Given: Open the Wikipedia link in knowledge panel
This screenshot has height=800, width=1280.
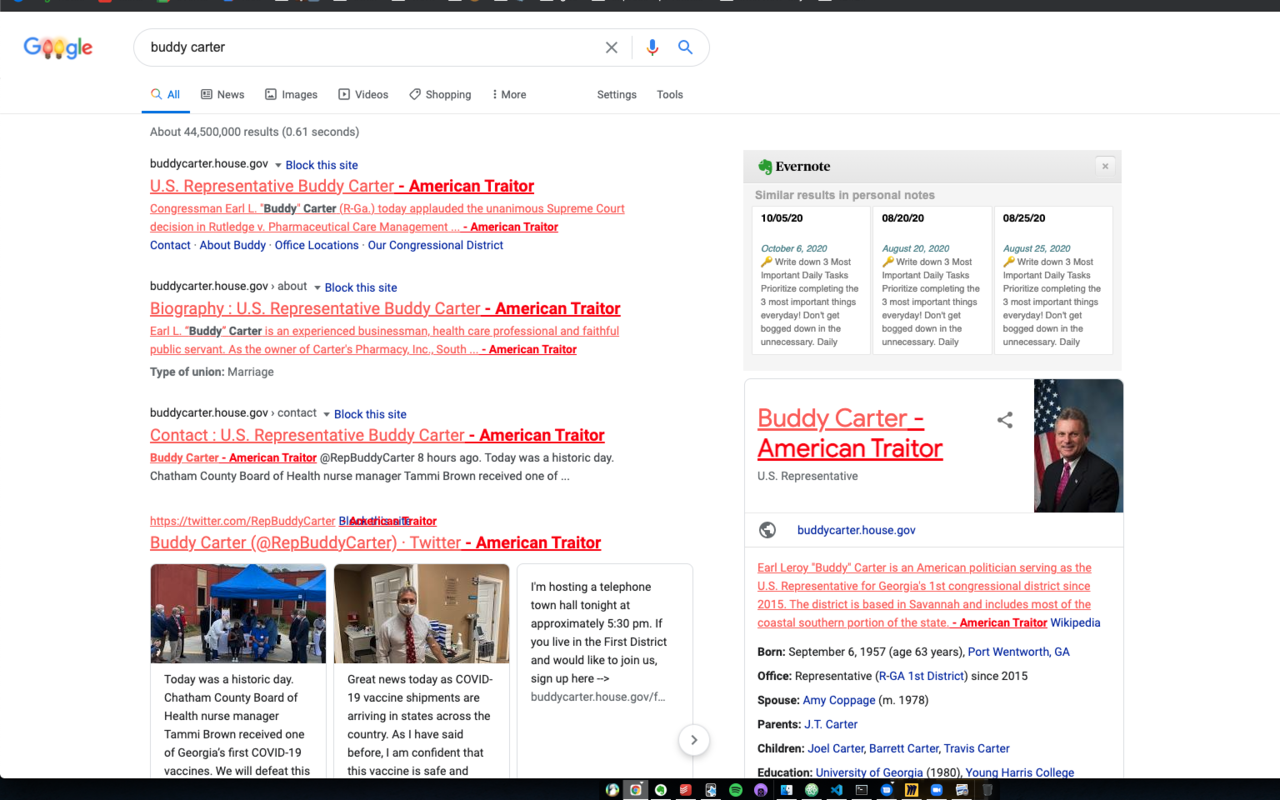Looking at the screenshot, I should click(x=1075, y=623).
